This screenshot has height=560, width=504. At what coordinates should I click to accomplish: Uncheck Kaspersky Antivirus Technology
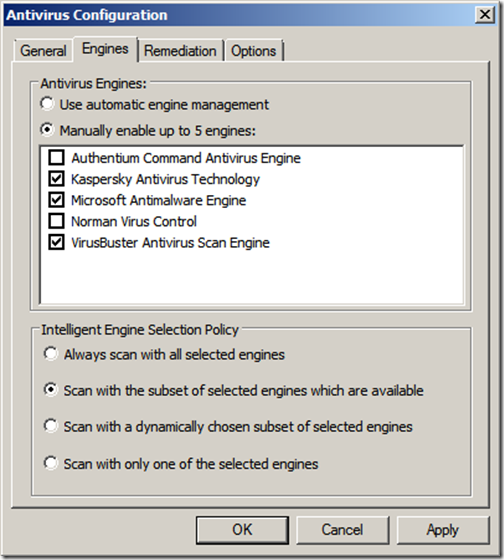[56, 179]
